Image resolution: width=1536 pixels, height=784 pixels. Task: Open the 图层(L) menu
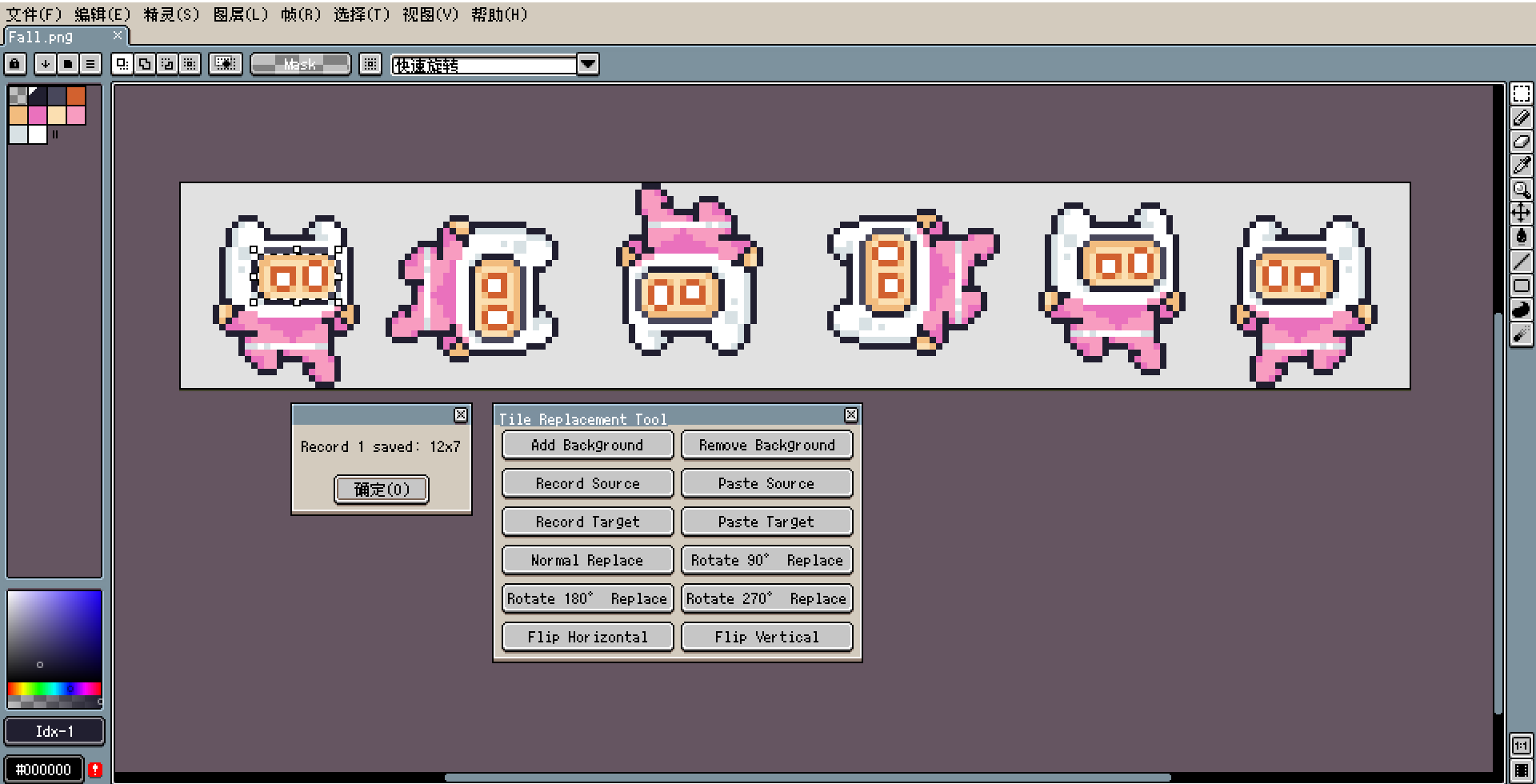[240, 14]
